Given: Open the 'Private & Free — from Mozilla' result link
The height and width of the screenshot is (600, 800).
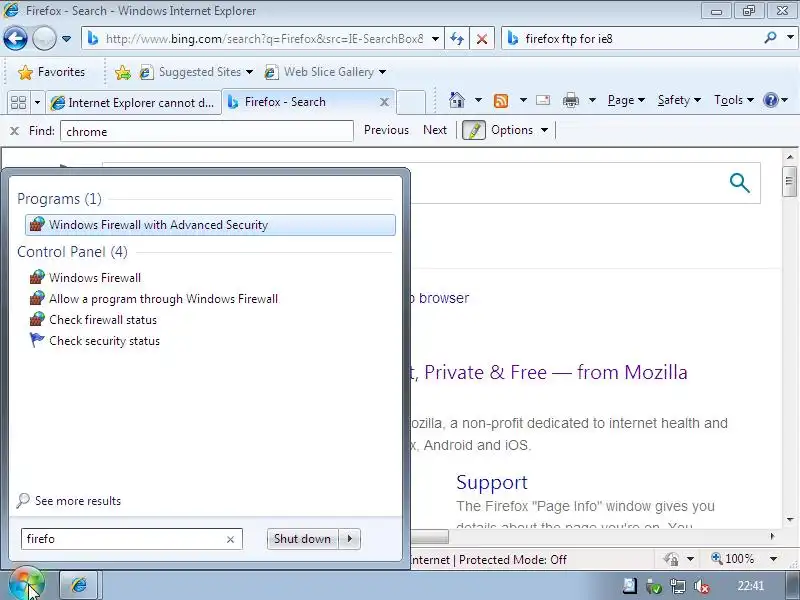Looking at the screenshot, I should (x=549, y=372).
